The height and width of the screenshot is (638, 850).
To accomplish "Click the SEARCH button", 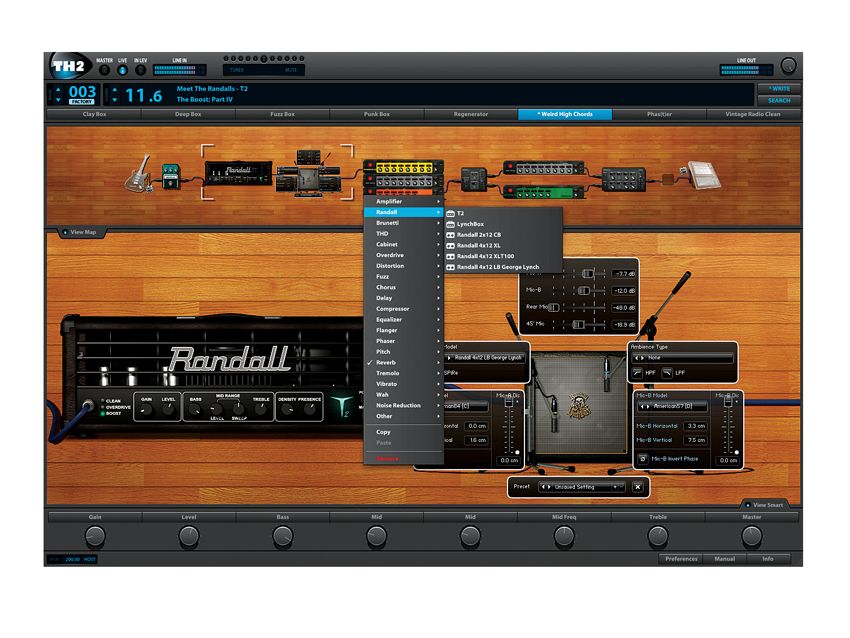I will [778, 100].
